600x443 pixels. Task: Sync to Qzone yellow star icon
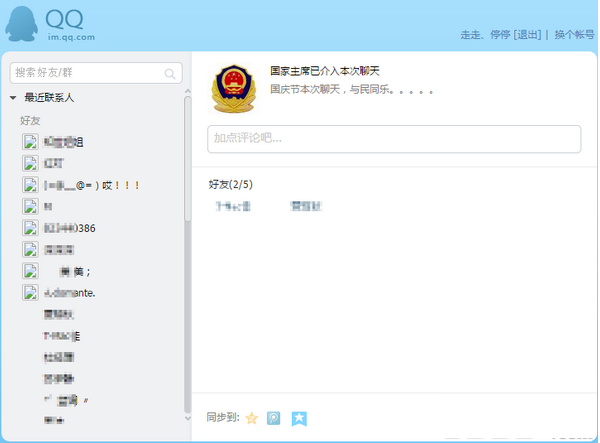252,418
